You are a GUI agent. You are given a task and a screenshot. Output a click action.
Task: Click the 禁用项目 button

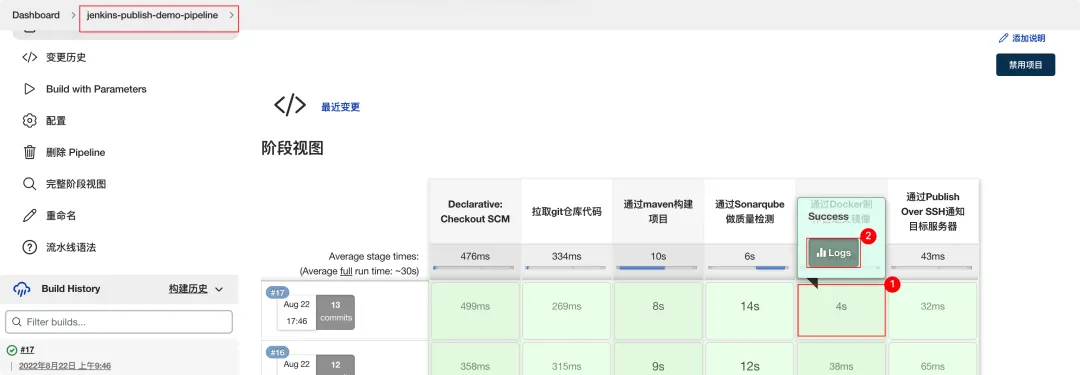1026,65
